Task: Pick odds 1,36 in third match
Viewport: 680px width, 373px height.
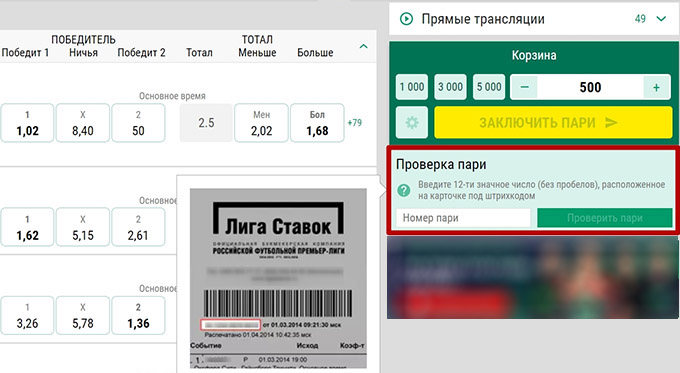Action: 138,315
